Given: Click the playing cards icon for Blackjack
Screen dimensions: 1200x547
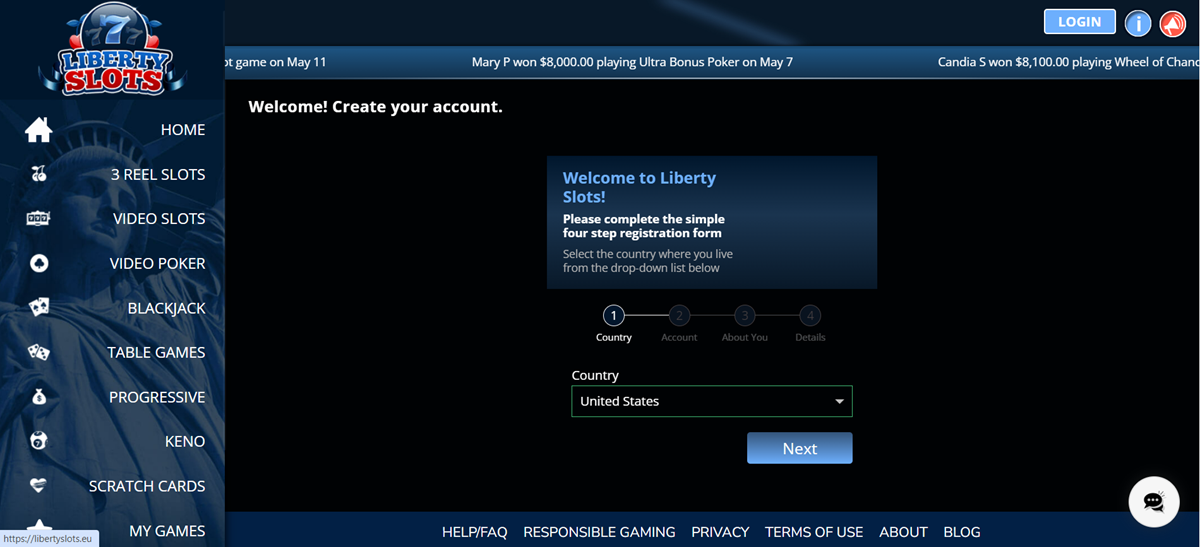Looking at the screenshot, I should click(x=38, y=308).
